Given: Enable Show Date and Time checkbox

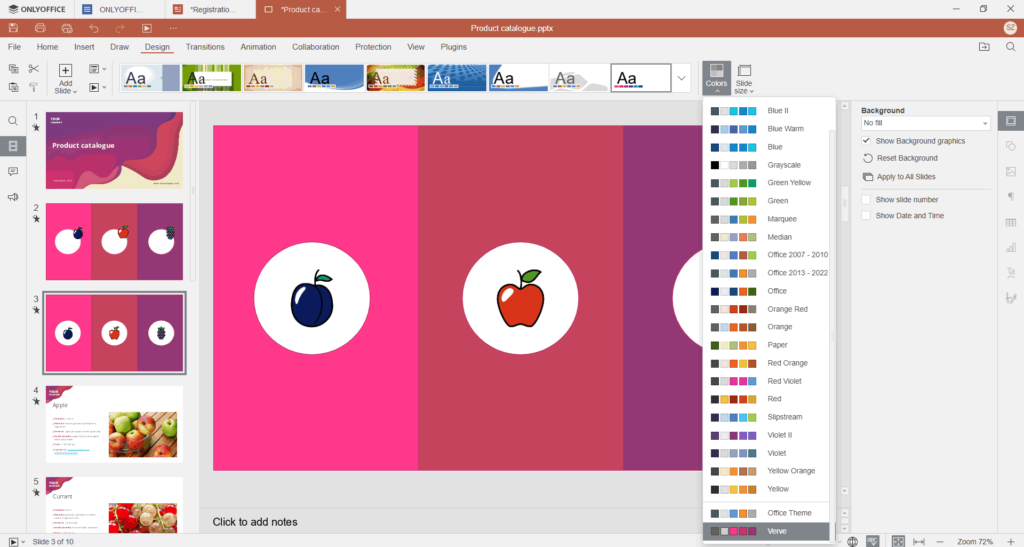Looking at the screenshot, I should pos(867,215).
